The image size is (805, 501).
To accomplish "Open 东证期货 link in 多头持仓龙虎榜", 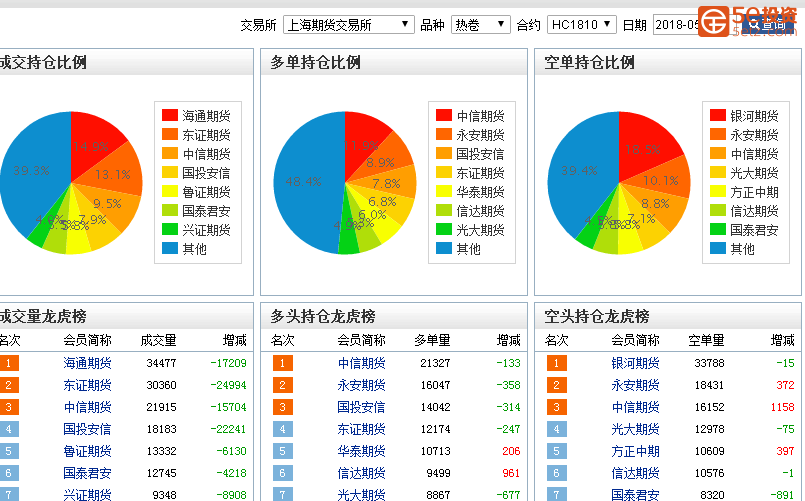I will pos(361,429).
